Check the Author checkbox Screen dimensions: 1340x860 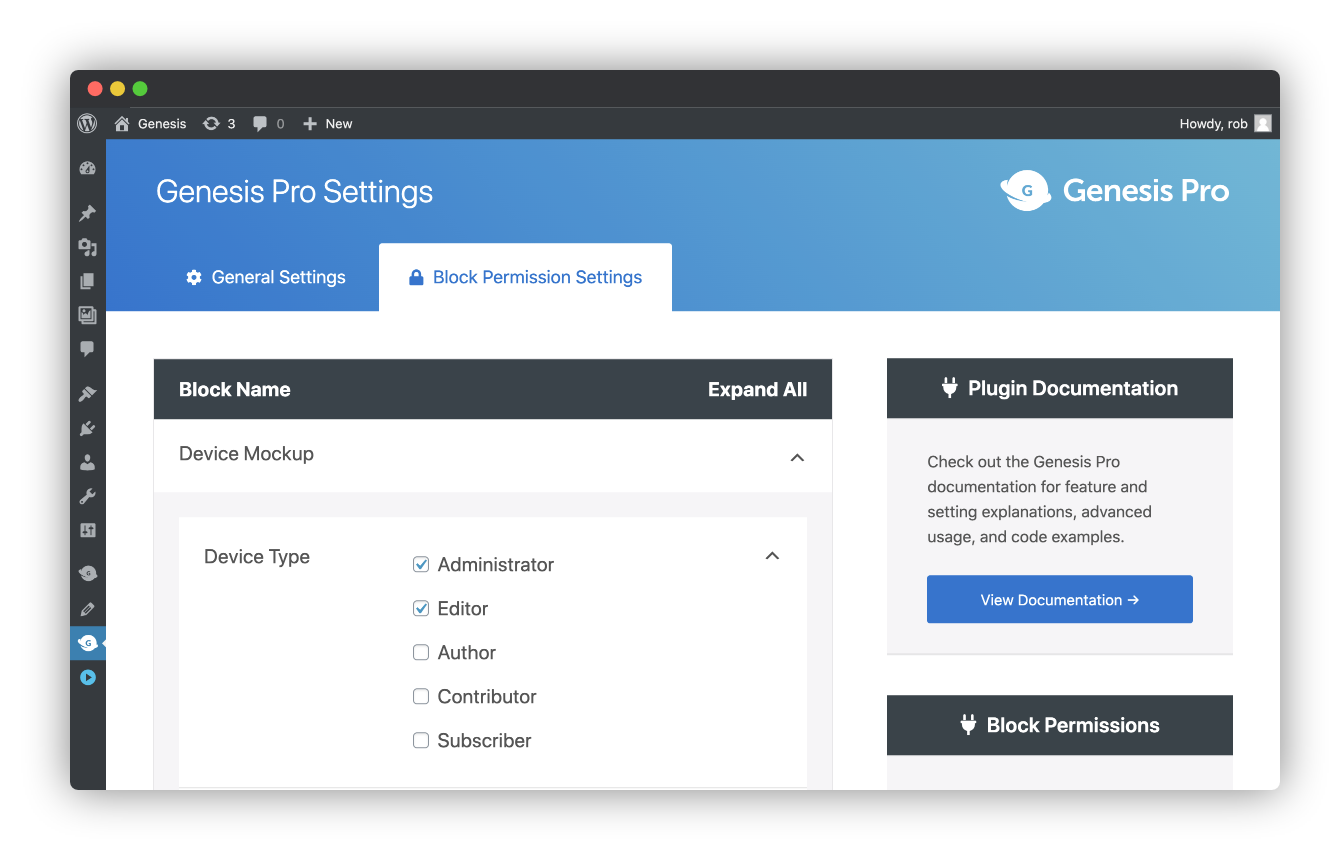coord(421,653)
